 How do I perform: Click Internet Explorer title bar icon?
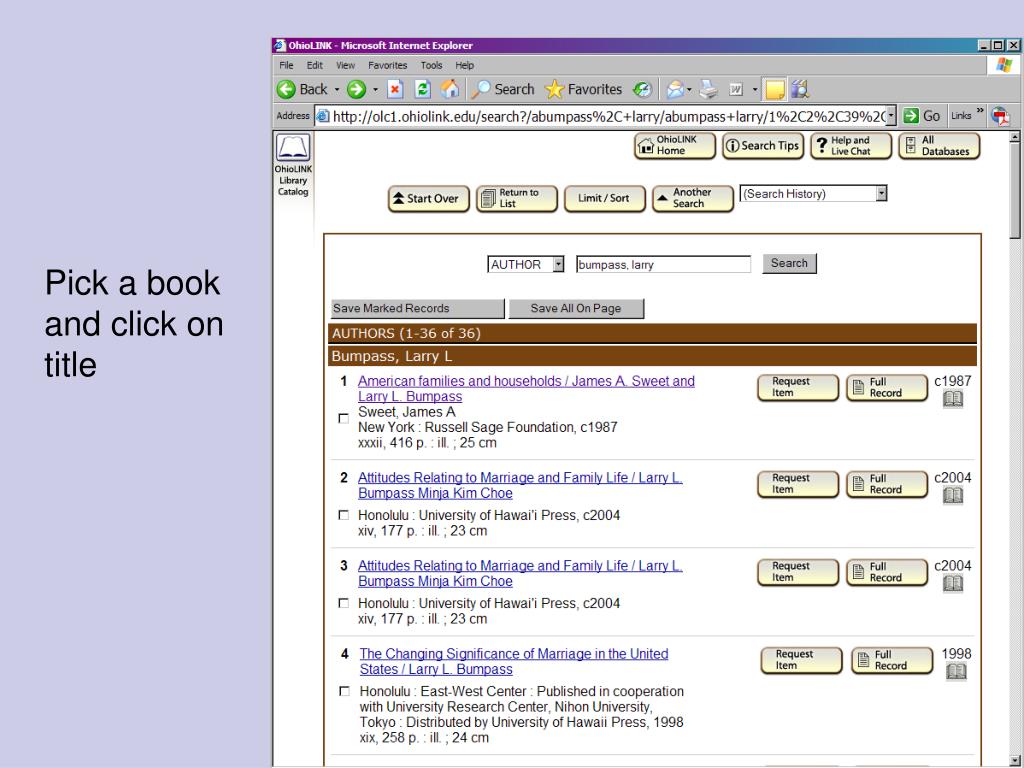tap(280, 45)
